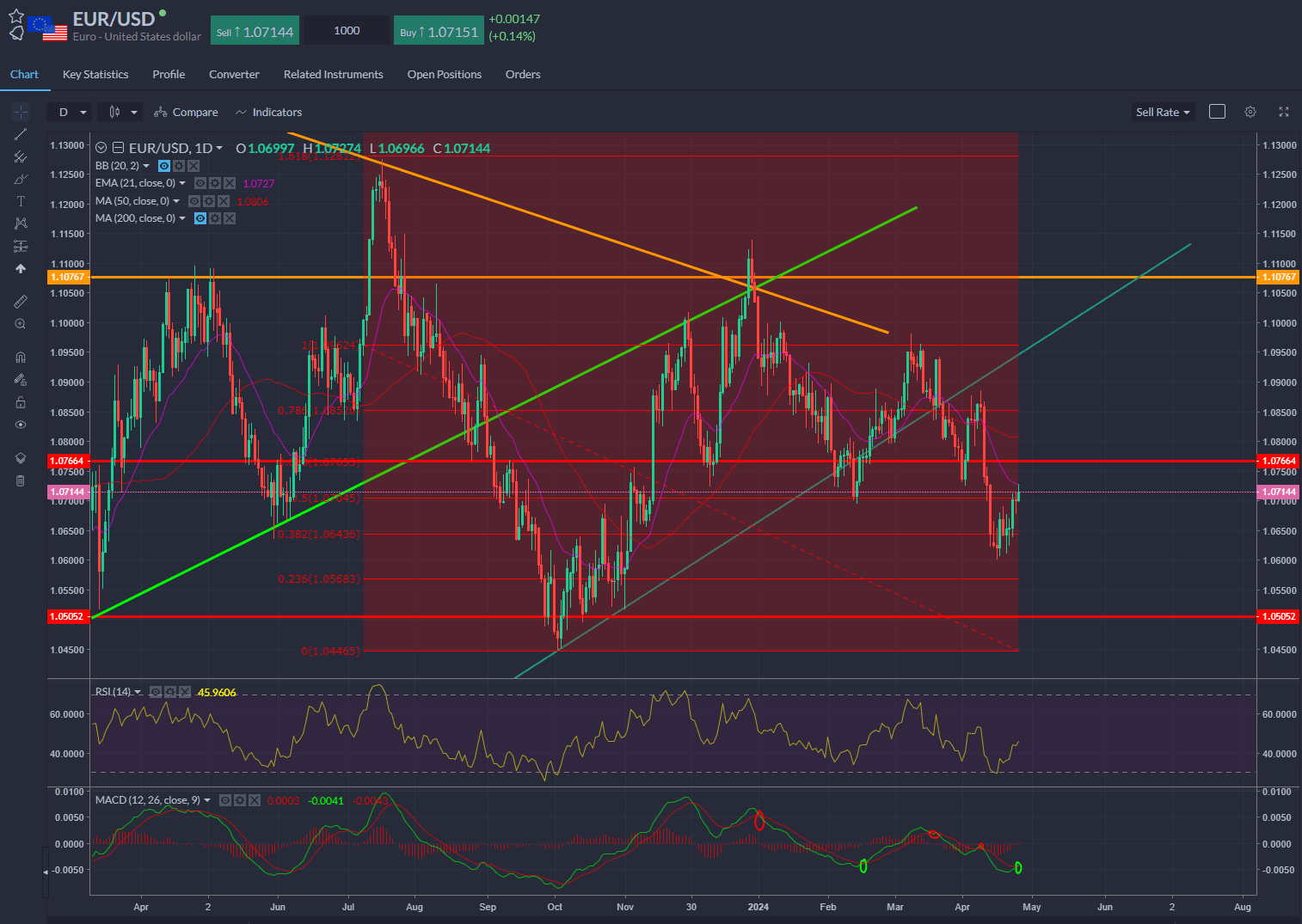Remove the EMA (21, close, 0) indicator
The width and height of the screenshot is (1302, 924).
[x=230, y=183]
